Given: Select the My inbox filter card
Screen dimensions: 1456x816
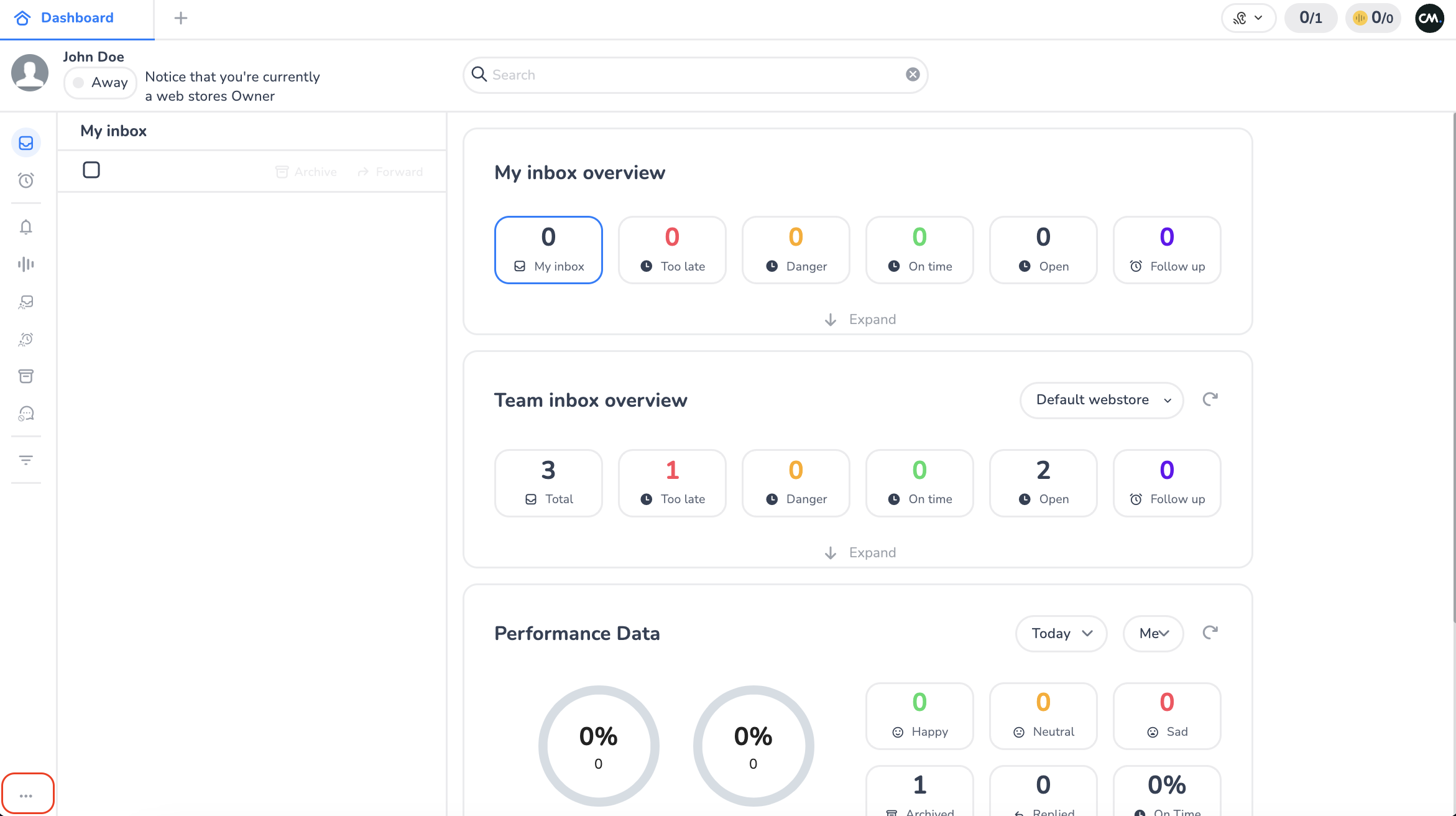Looking at the screenshot, I should pyautogui.click(x=548, y=250).
